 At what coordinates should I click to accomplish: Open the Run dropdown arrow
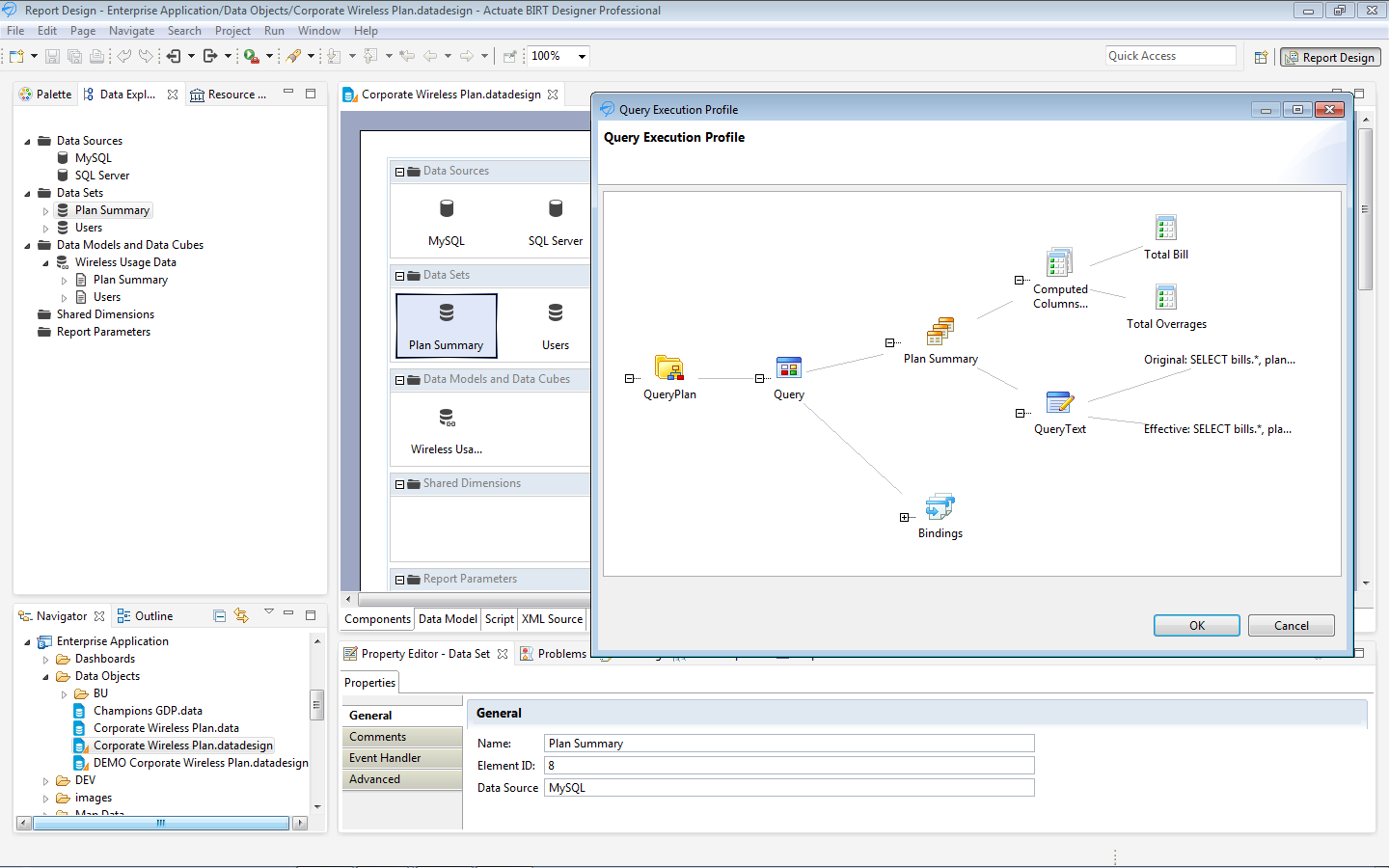(269, 56)
